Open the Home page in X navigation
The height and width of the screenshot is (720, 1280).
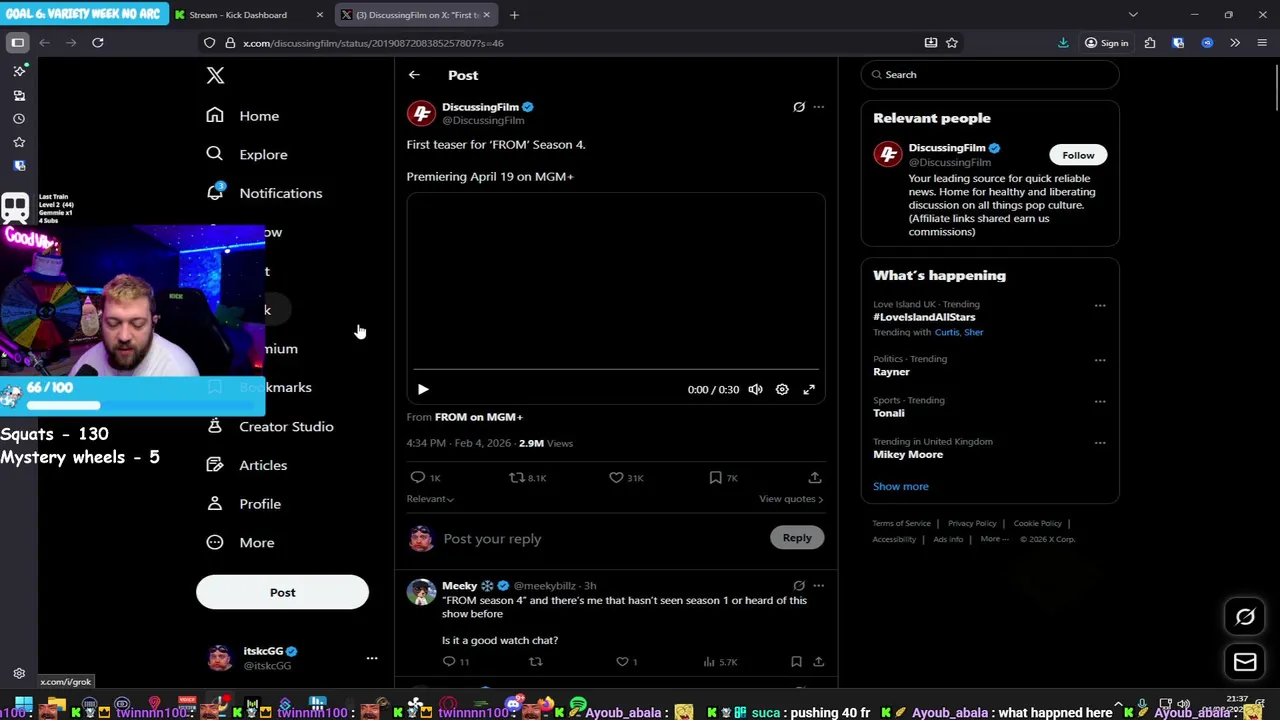pos(243,116)
